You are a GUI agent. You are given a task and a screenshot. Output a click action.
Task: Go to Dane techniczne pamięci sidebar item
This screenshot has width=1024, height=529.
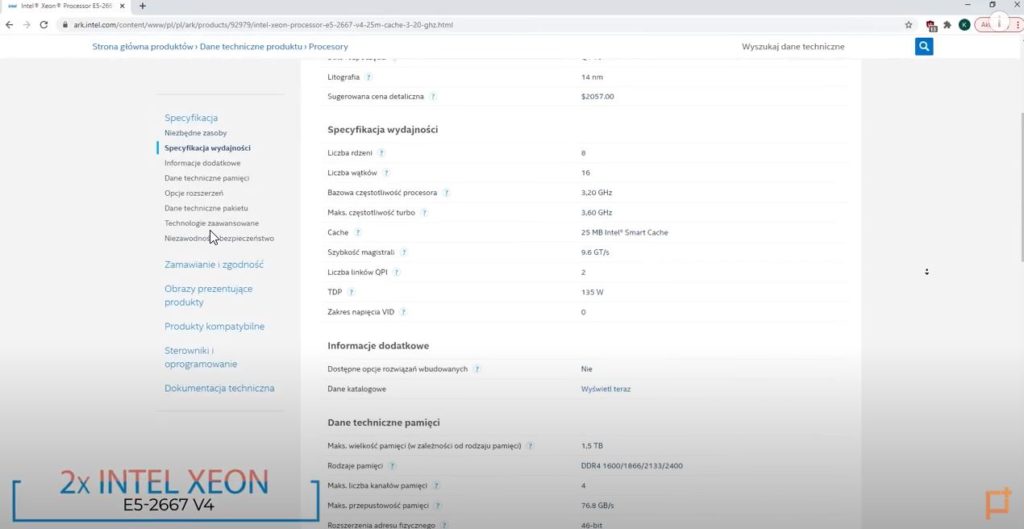pyautogui.click(x=207, y=178)
